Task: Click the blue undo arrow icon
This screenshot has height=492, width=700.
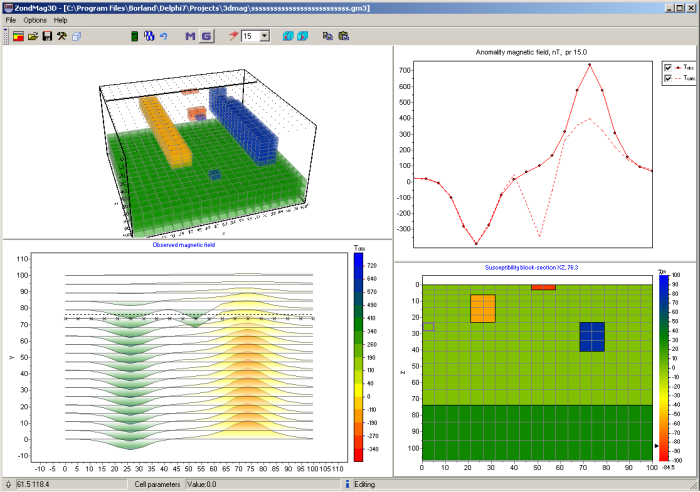Action: point(163,36)
